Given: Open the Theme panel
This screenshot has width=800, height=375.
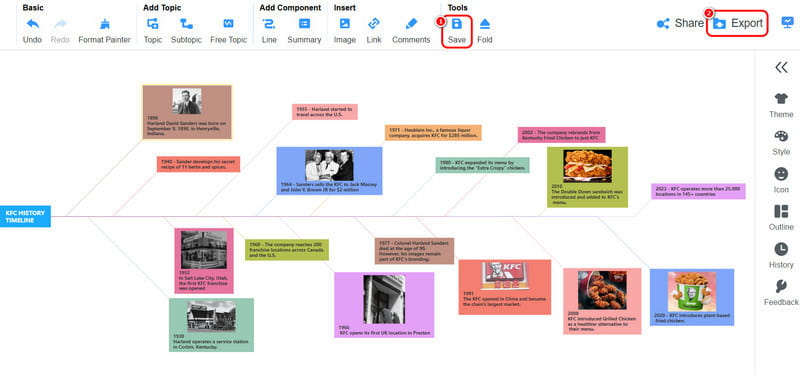Looking at the screenshot, I should click(781, 106).
